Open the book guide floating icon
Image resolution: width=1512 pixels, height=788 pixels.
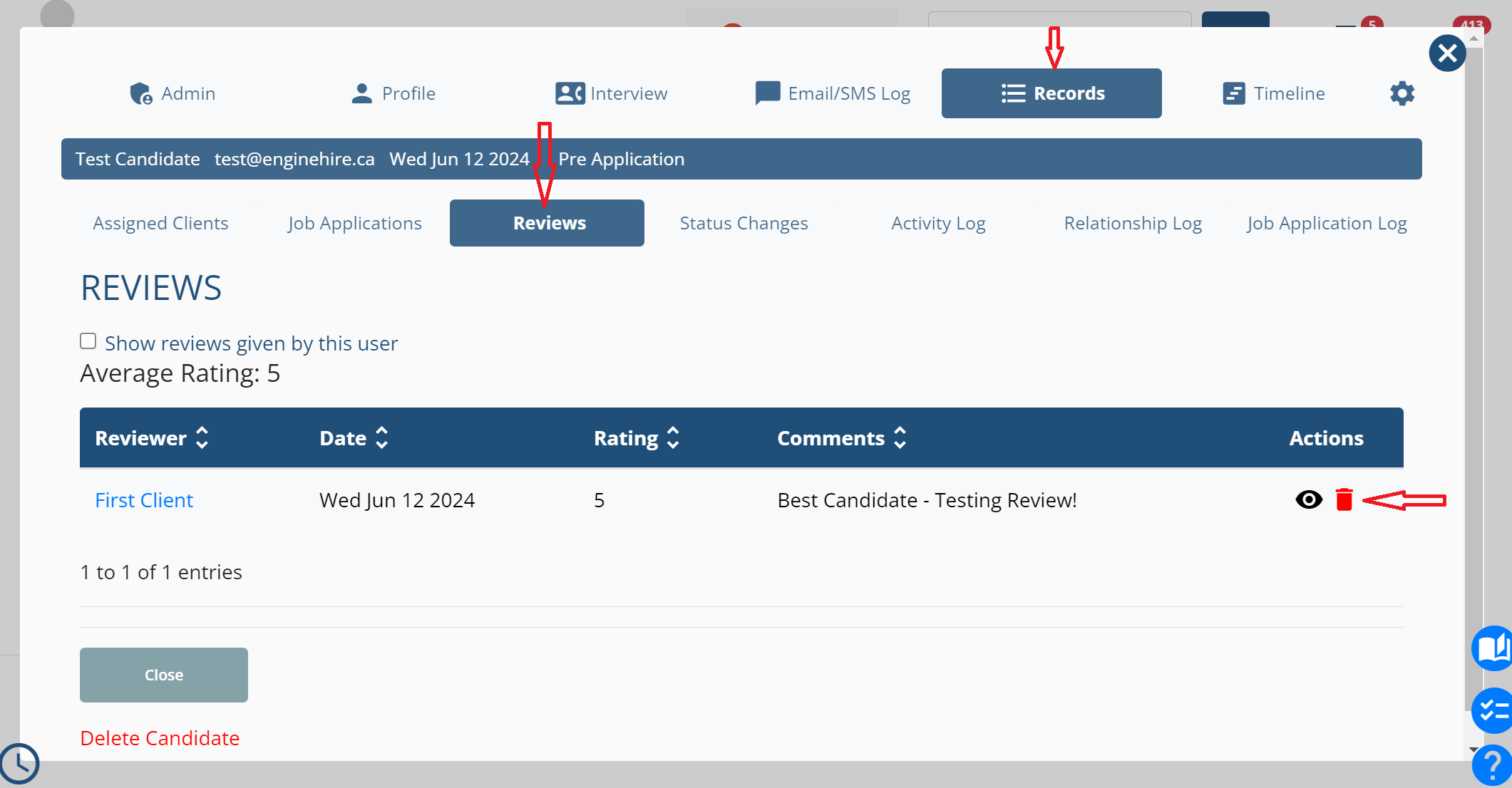tap(1492, 648)
